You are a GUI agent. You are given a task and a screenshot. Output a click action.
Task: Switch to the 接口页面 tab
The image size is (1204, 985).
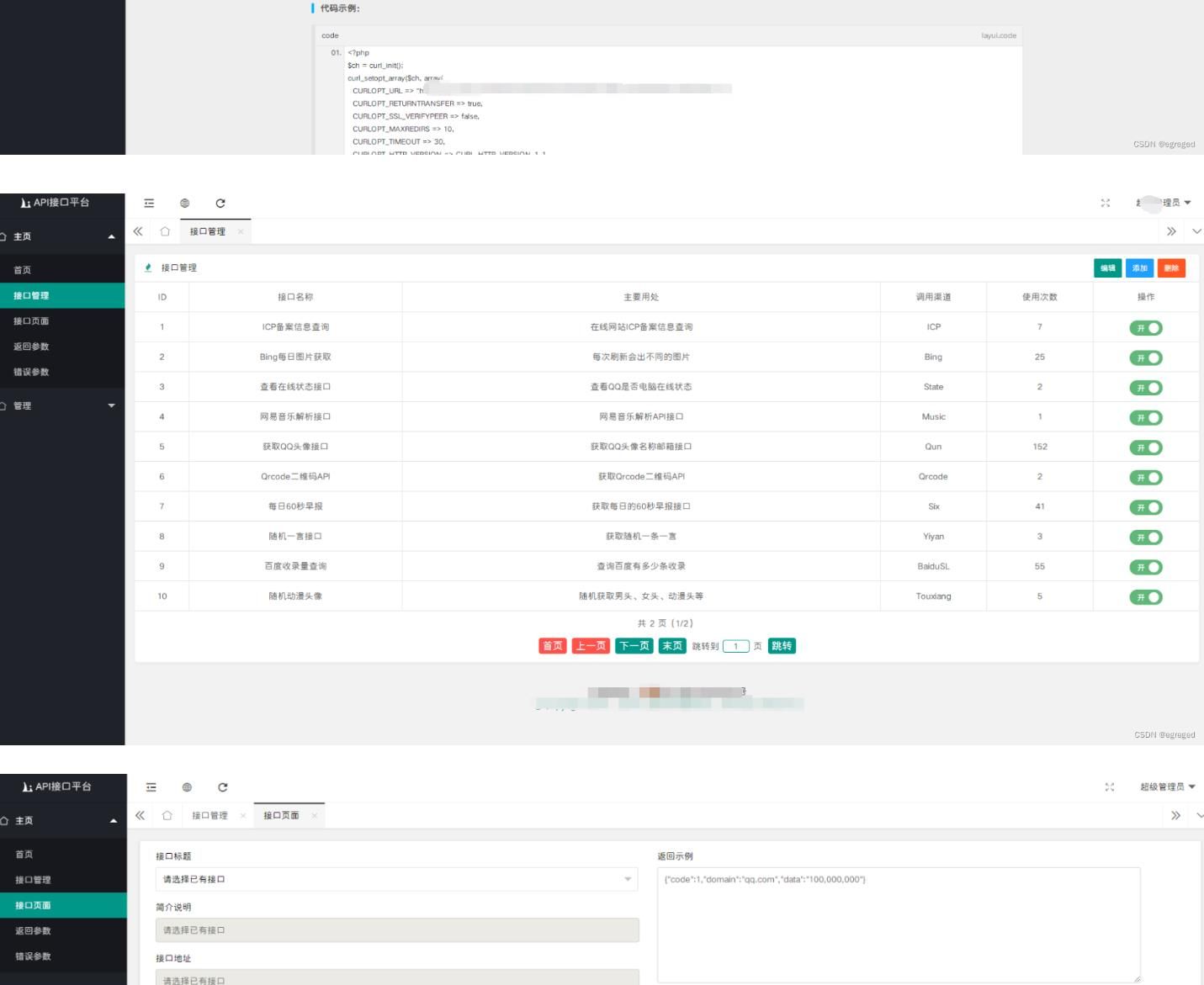tap(281, 816)
